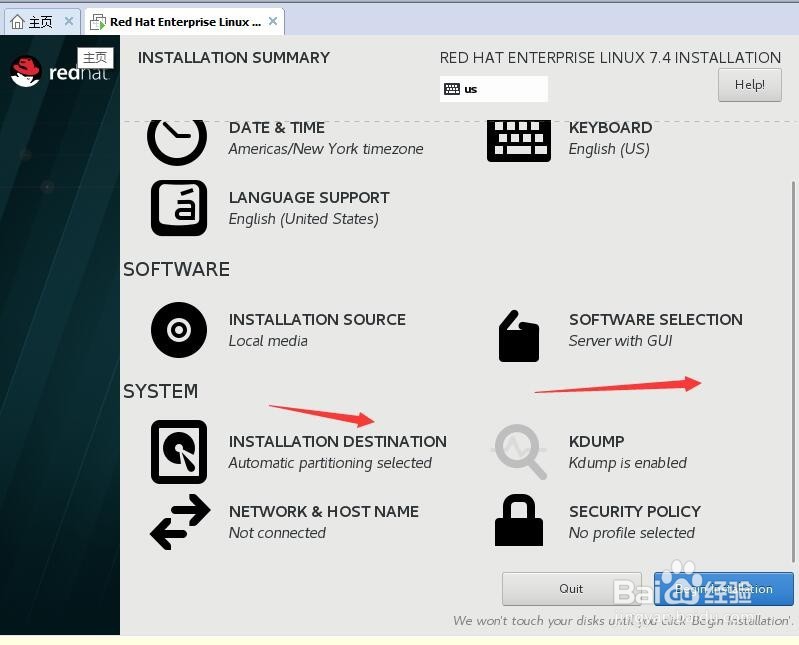
Task: Click the VM icon on Red Hat tab
Action: tap(98, 22)
